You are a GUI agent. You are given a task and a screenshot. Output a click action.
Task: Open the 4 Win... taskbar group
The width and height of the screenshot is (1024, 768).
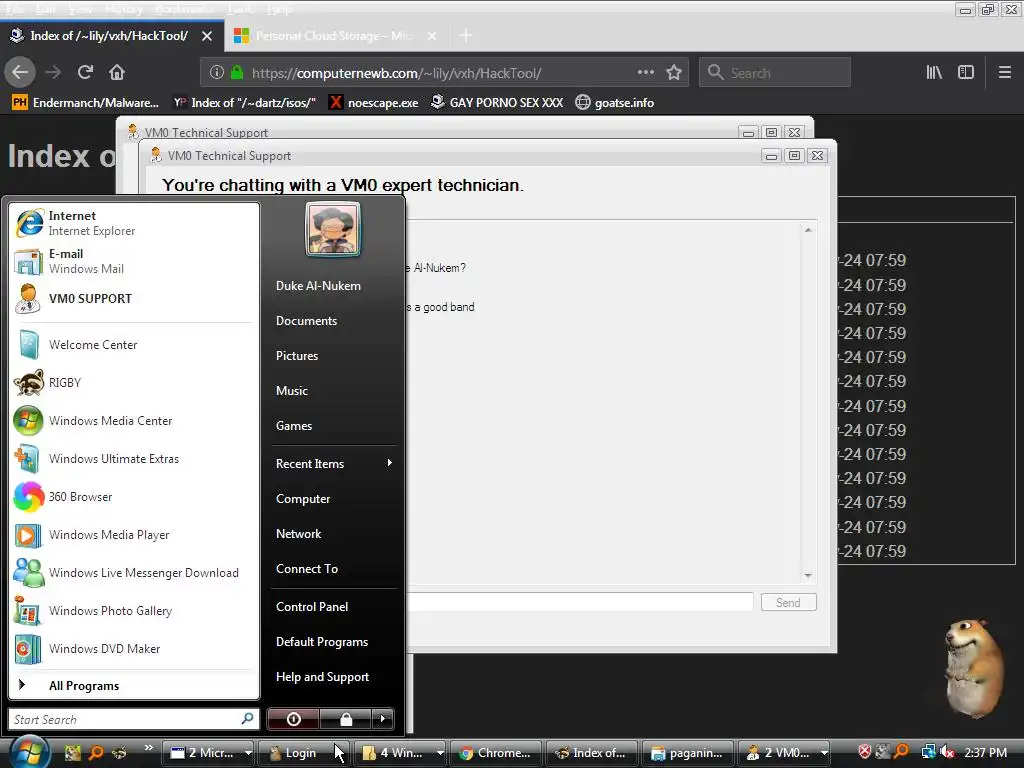[400, 753]
